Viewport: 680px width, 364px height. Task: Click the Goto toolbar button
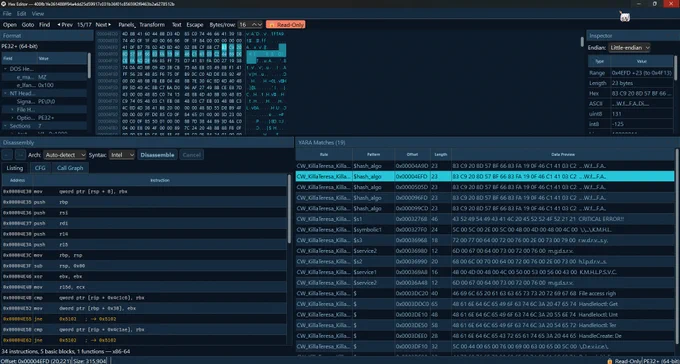(28, 25)
